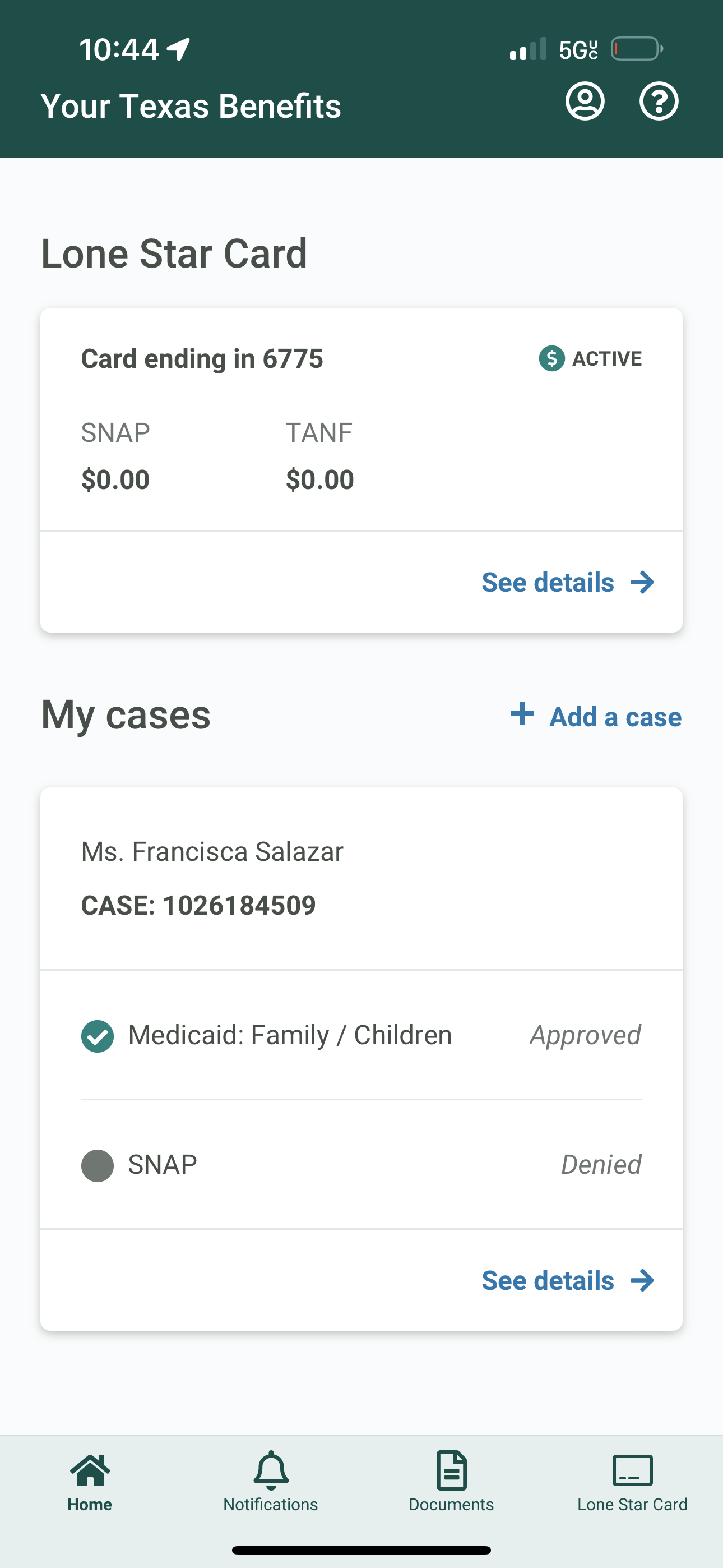
Task: Tap the help question mark icon
Action: pyautogui.click(x=659, y=101)
